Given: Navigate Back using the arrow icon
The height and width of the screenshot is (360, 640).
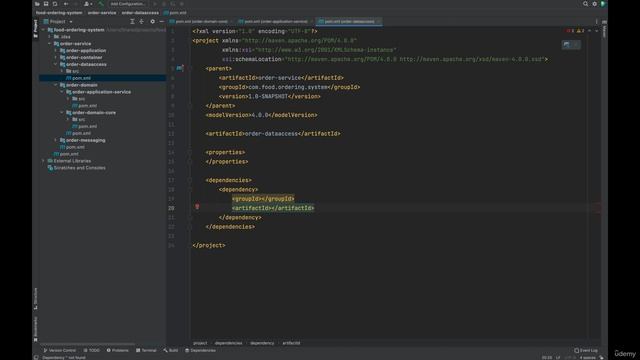Looking at the screenshot, I should (66, 4).
